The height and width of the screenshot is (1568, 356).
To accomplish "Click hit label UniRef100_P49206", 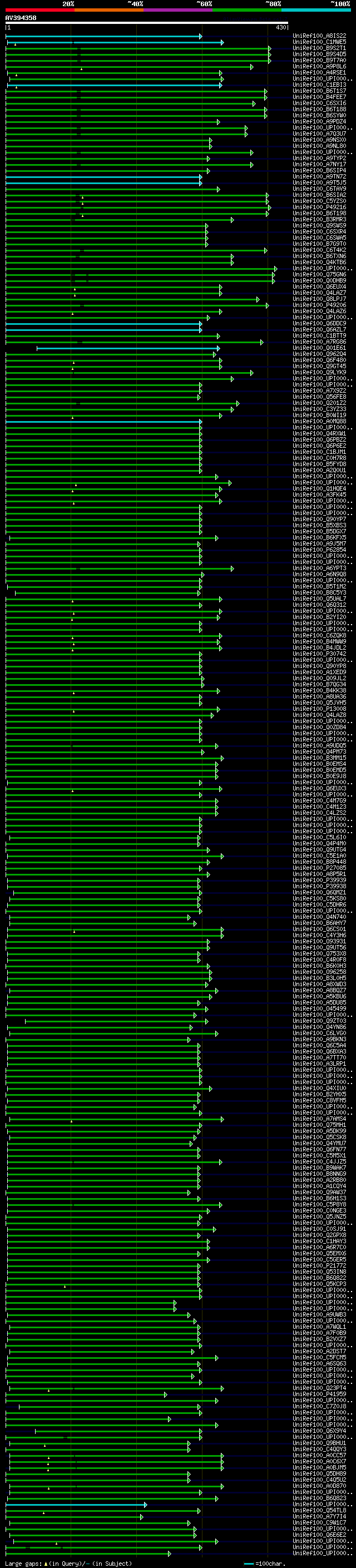I will coord(319,305).
